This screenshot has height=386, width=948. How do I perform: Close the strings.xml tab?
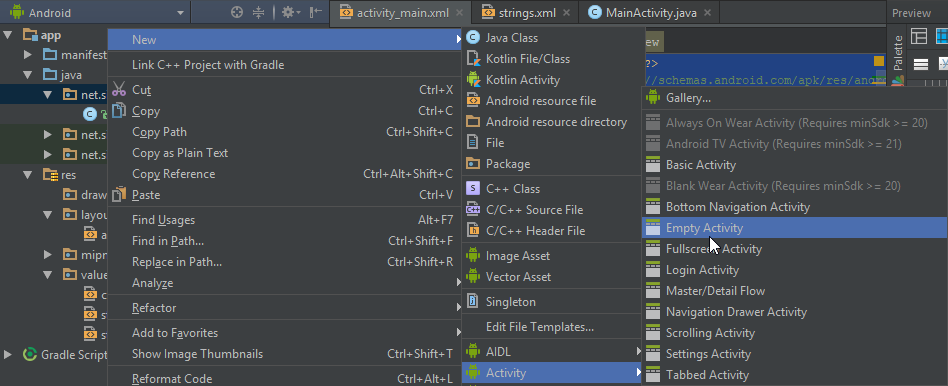coord(566,13)
